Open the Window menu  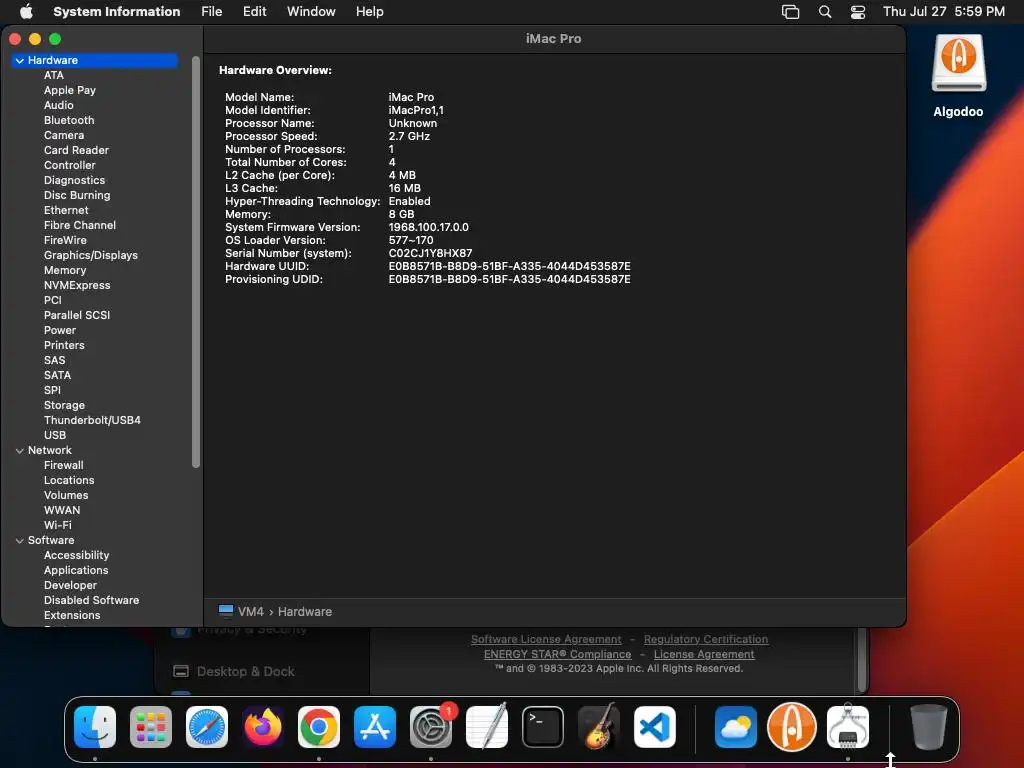(312, 11)
